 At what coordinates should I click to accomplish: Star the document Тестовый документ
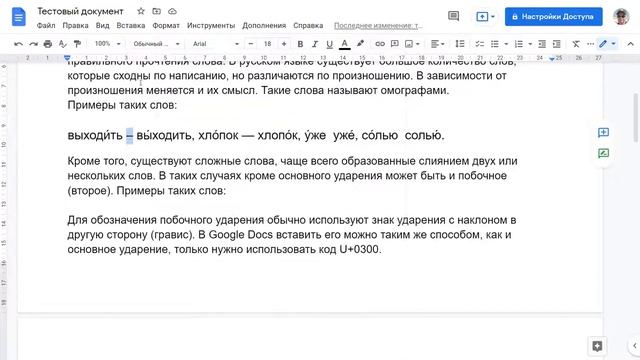pyautogui.click(x=141, y=11)
